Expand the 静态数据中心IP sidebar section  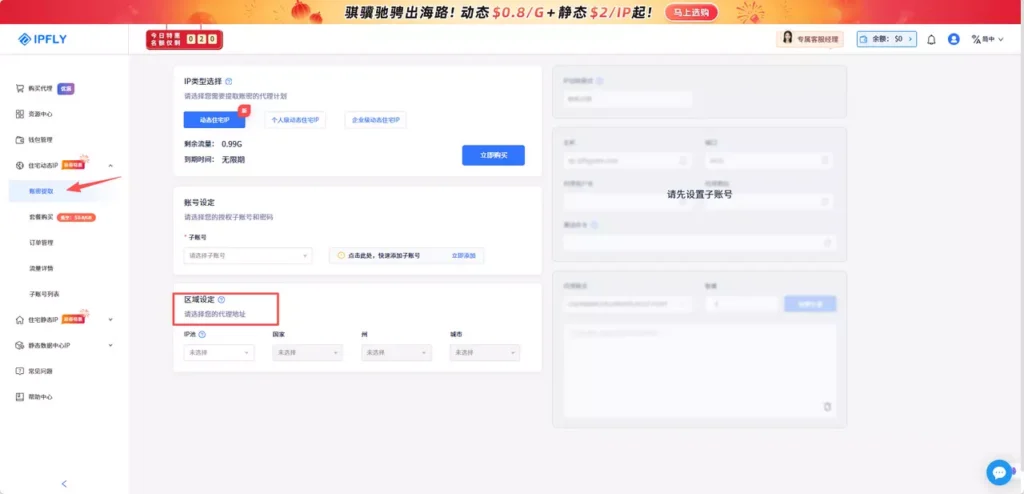[x=110, y=345]
